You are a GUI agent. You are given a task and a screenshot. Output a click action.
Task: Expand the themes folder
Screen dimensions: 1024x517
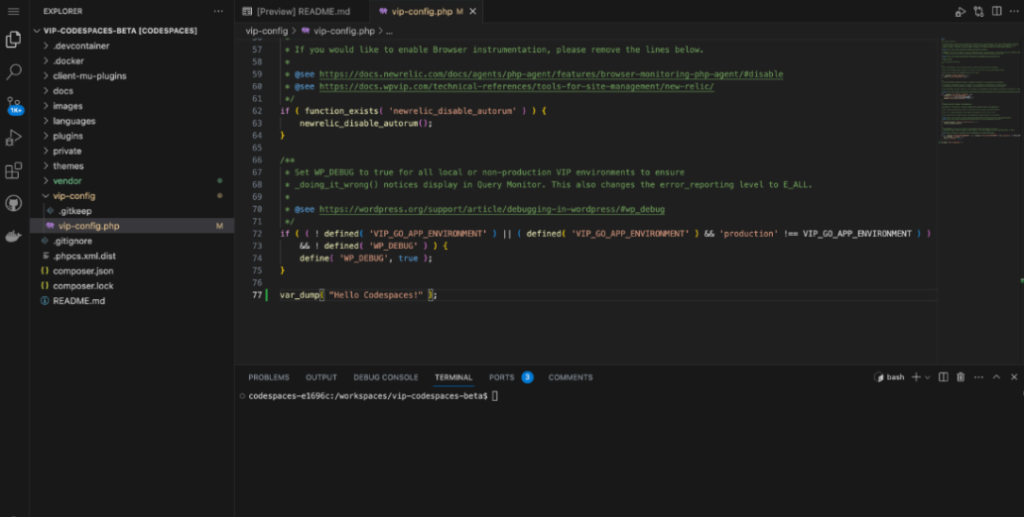(68, 166)
